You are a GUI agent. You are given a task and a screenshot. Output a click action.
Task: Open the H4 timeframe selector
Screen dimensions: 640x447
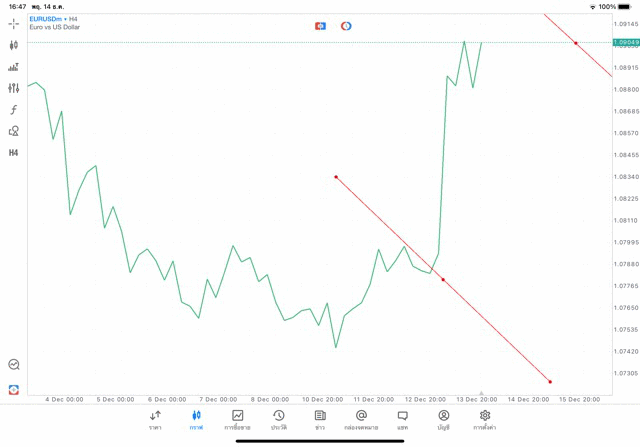(x=14, y=153)
